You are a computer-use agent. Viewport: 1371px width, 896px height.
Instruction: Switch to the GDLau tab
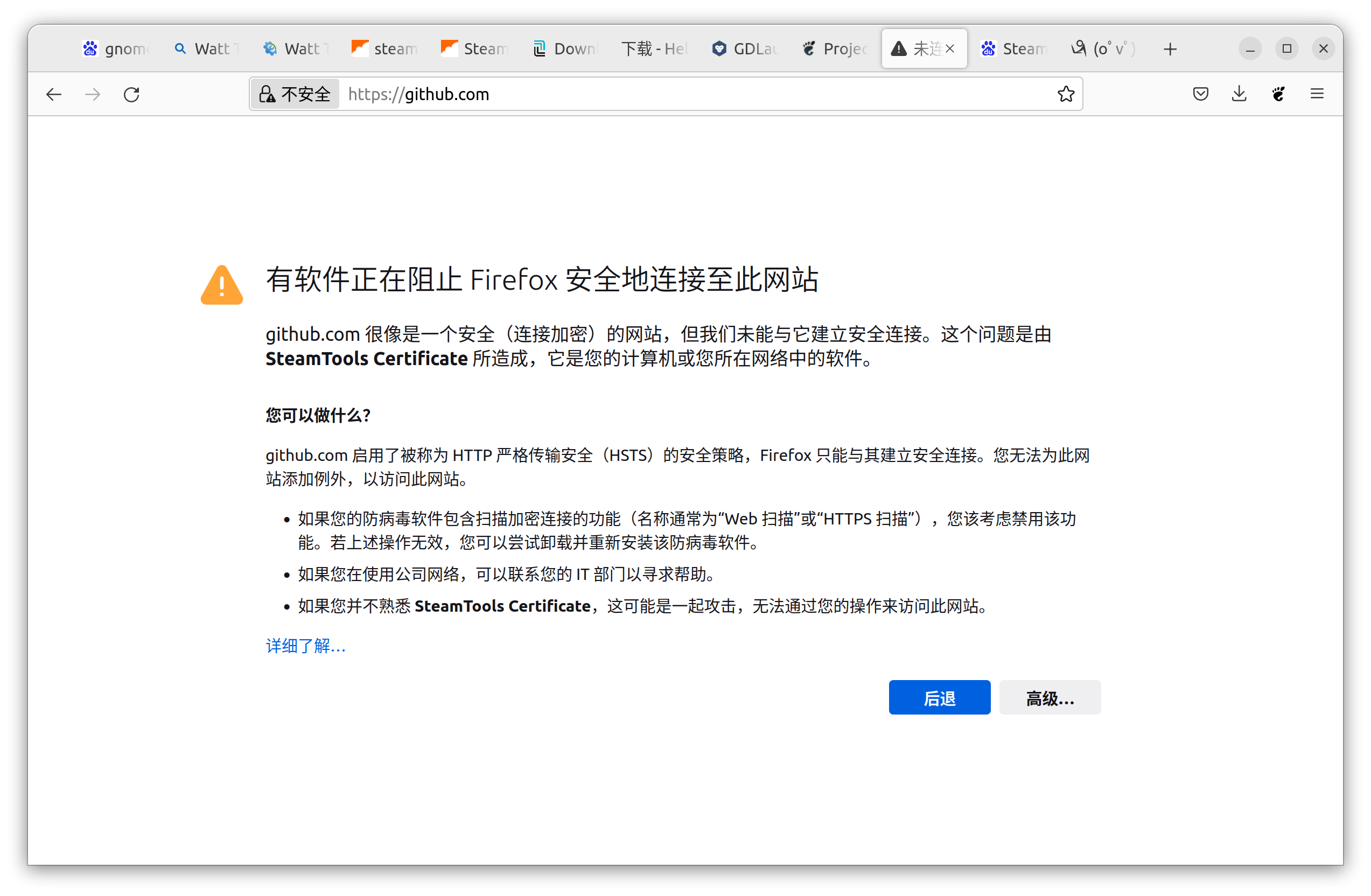click(x=744, y=48)
